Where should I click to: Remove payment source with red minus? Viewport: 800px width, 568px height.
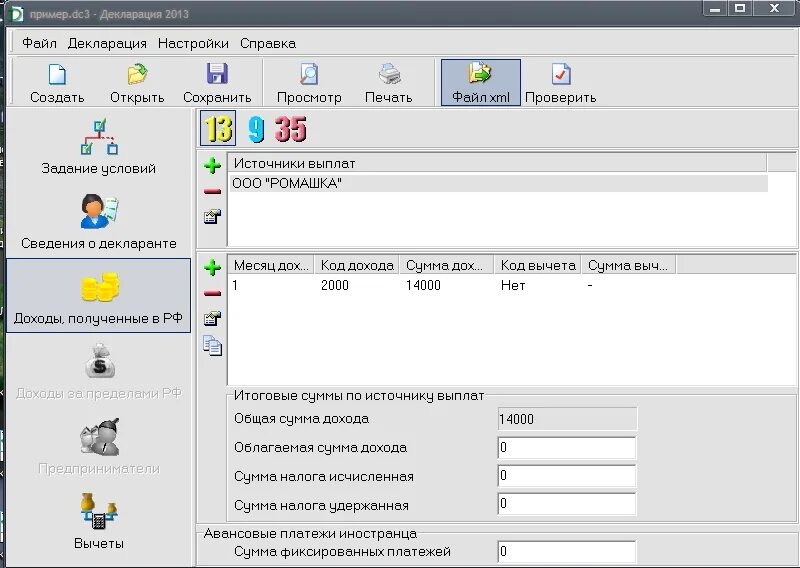pyautogui.click(x=212, y=191)
